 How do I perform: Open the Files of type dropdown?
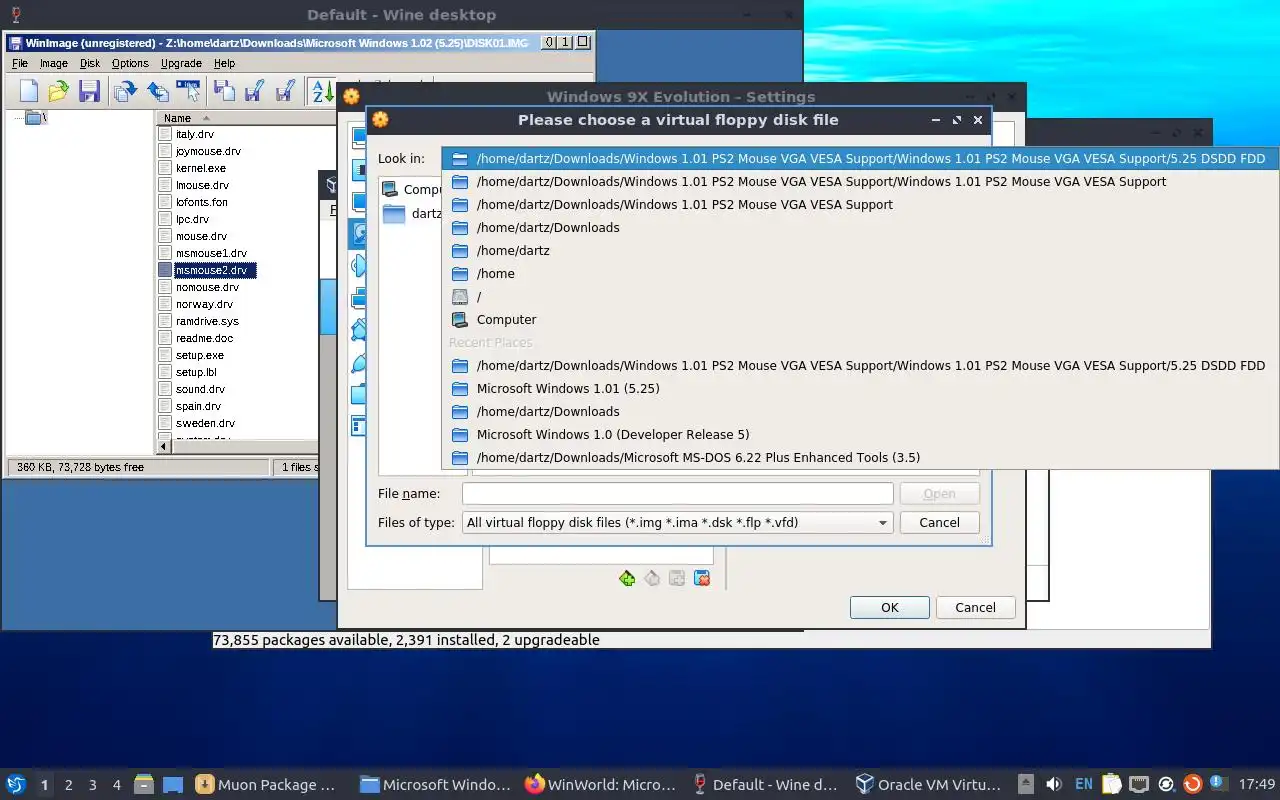click(x=677, y=522)
